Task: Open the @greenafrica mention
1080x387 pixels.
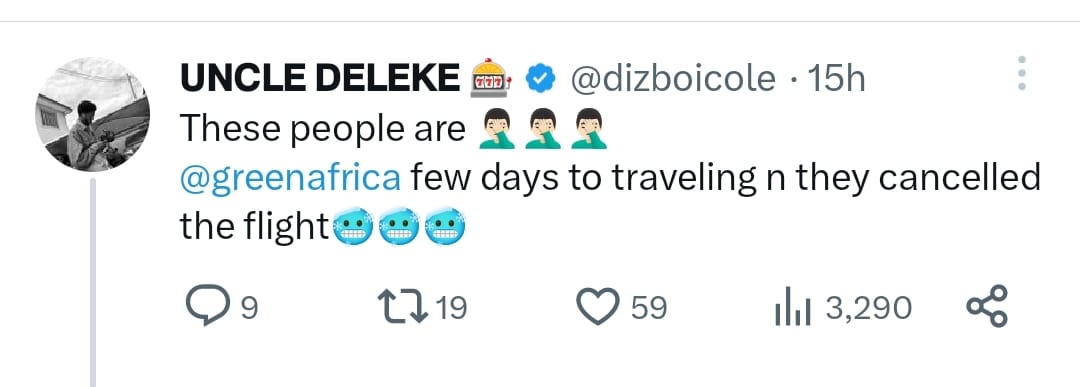Action: (290, 179)
